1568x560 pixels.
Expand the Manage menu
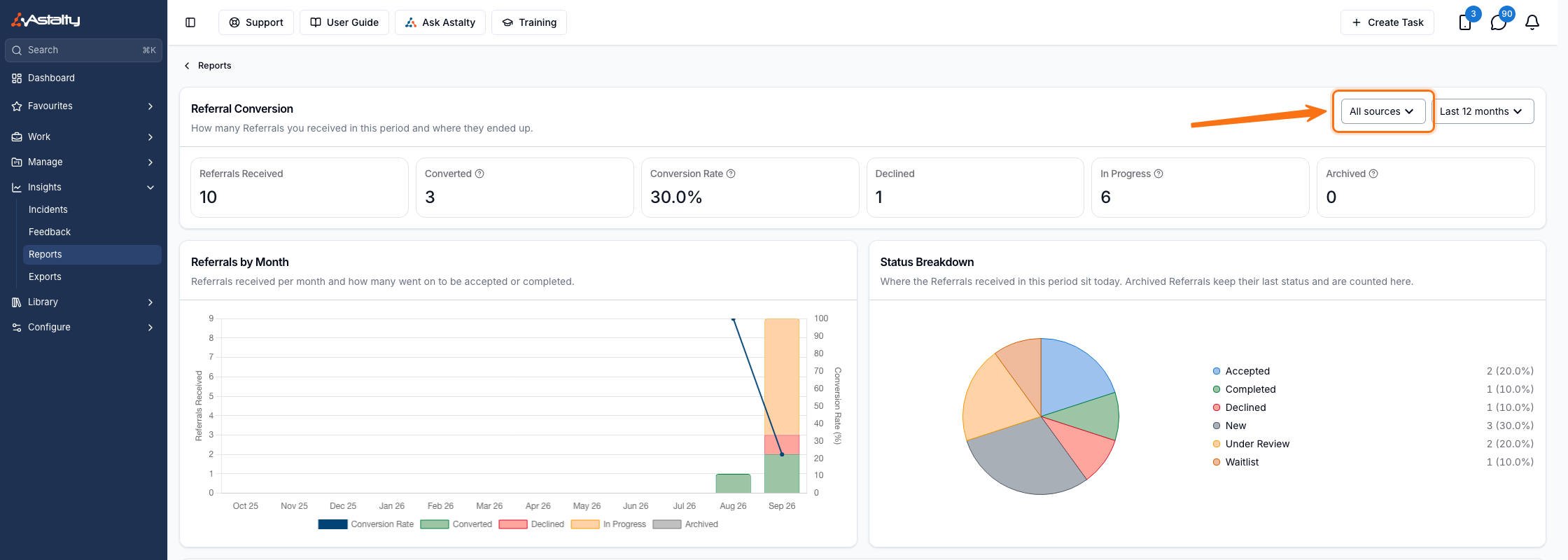click(150, 162)
